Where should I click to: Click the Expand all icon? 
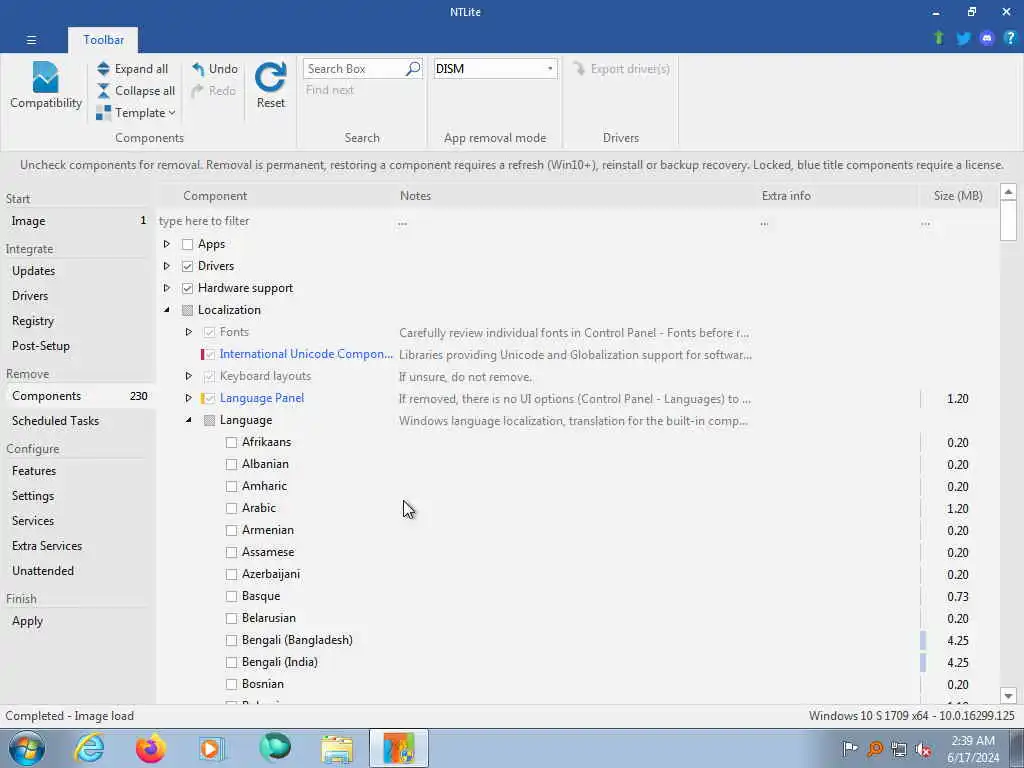point(103,69)
